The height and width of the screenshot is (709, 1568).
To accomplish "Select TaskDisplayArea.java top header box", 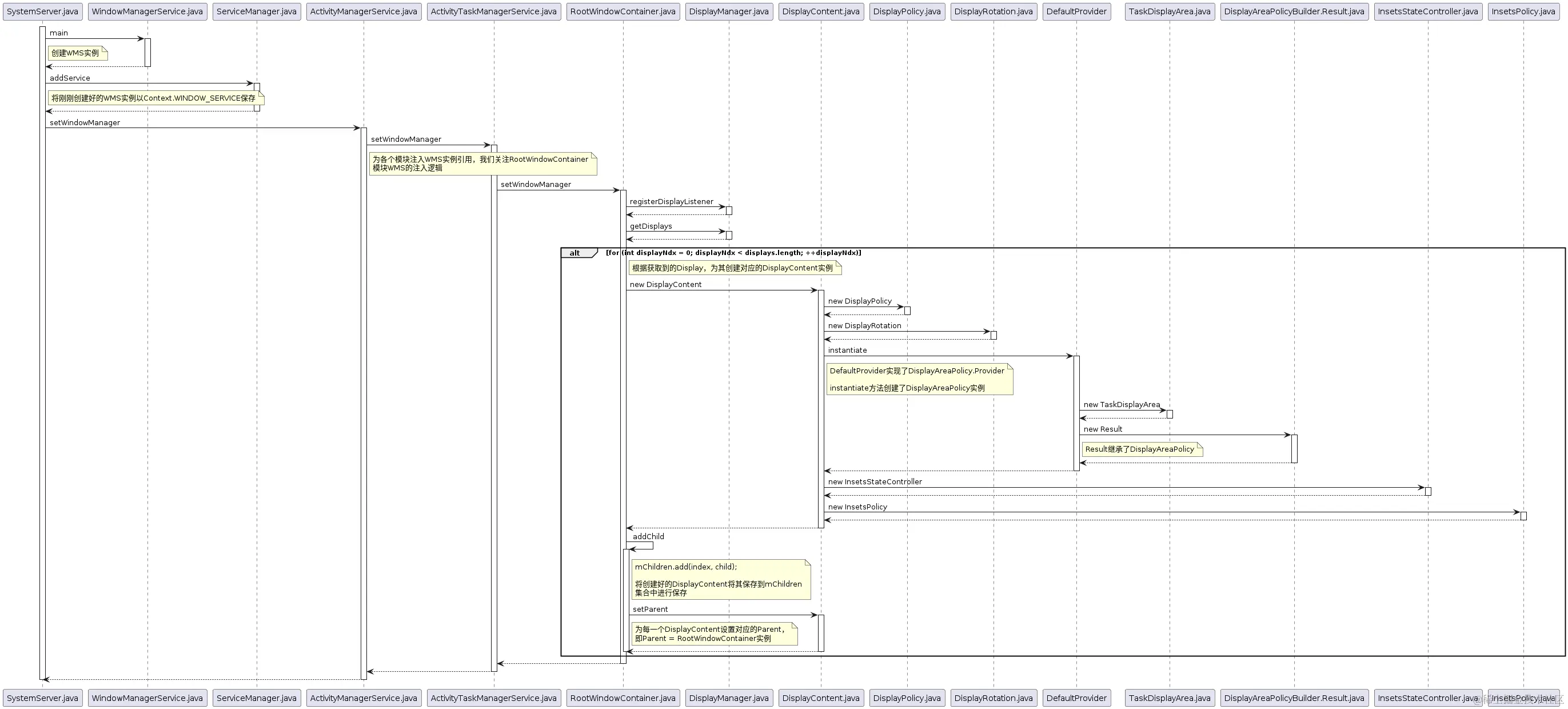I will [x=1170, y=11].
